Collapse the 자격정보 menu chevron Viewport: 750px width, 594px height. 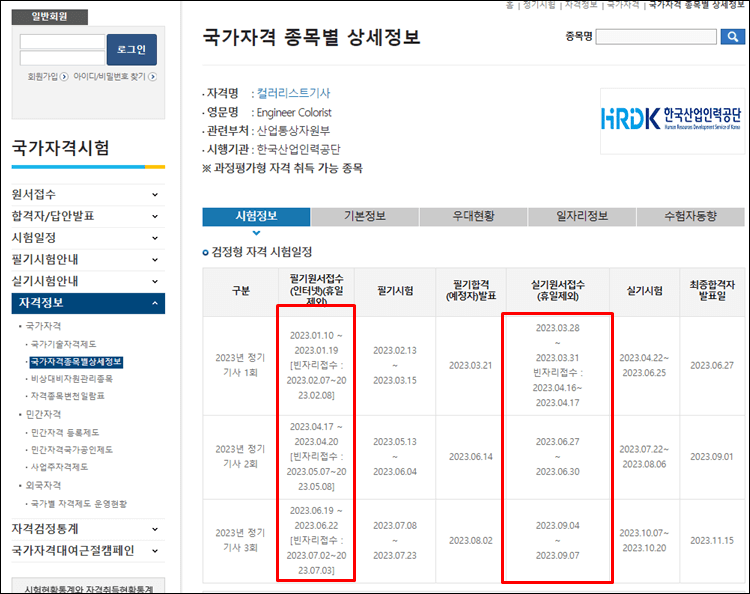click(155, 303)
